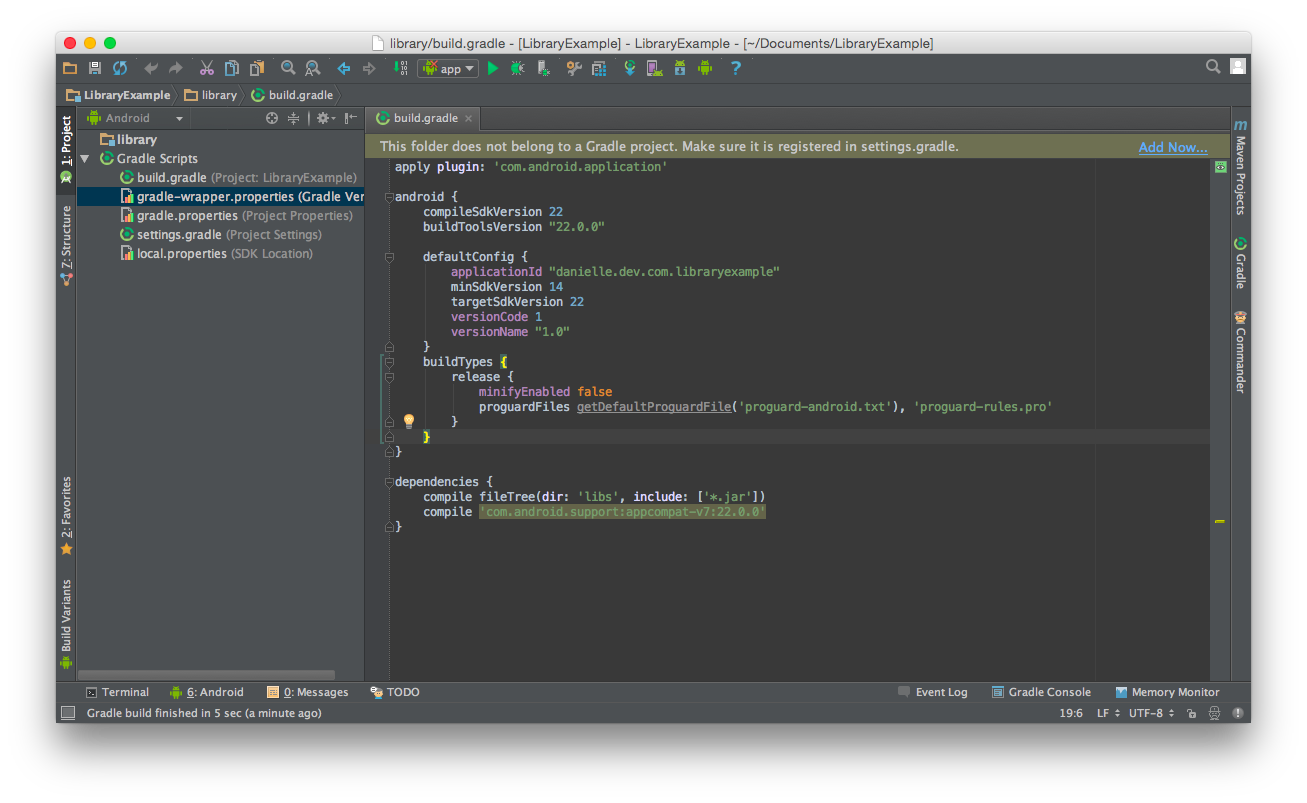Open the SDK Manager icon
The width and height of the screenshot is (1307, 803).
[680, 68]
